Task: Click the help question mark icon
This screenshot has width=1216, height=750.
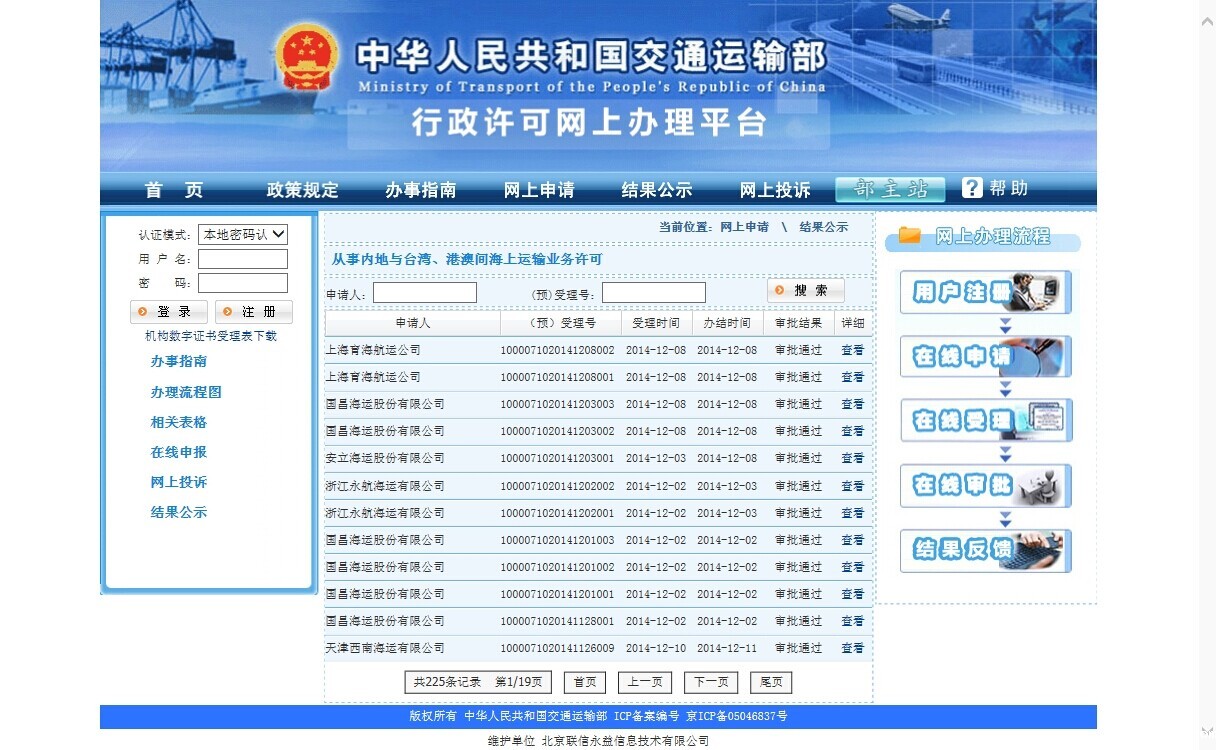Action: click(x=972, y=188)
